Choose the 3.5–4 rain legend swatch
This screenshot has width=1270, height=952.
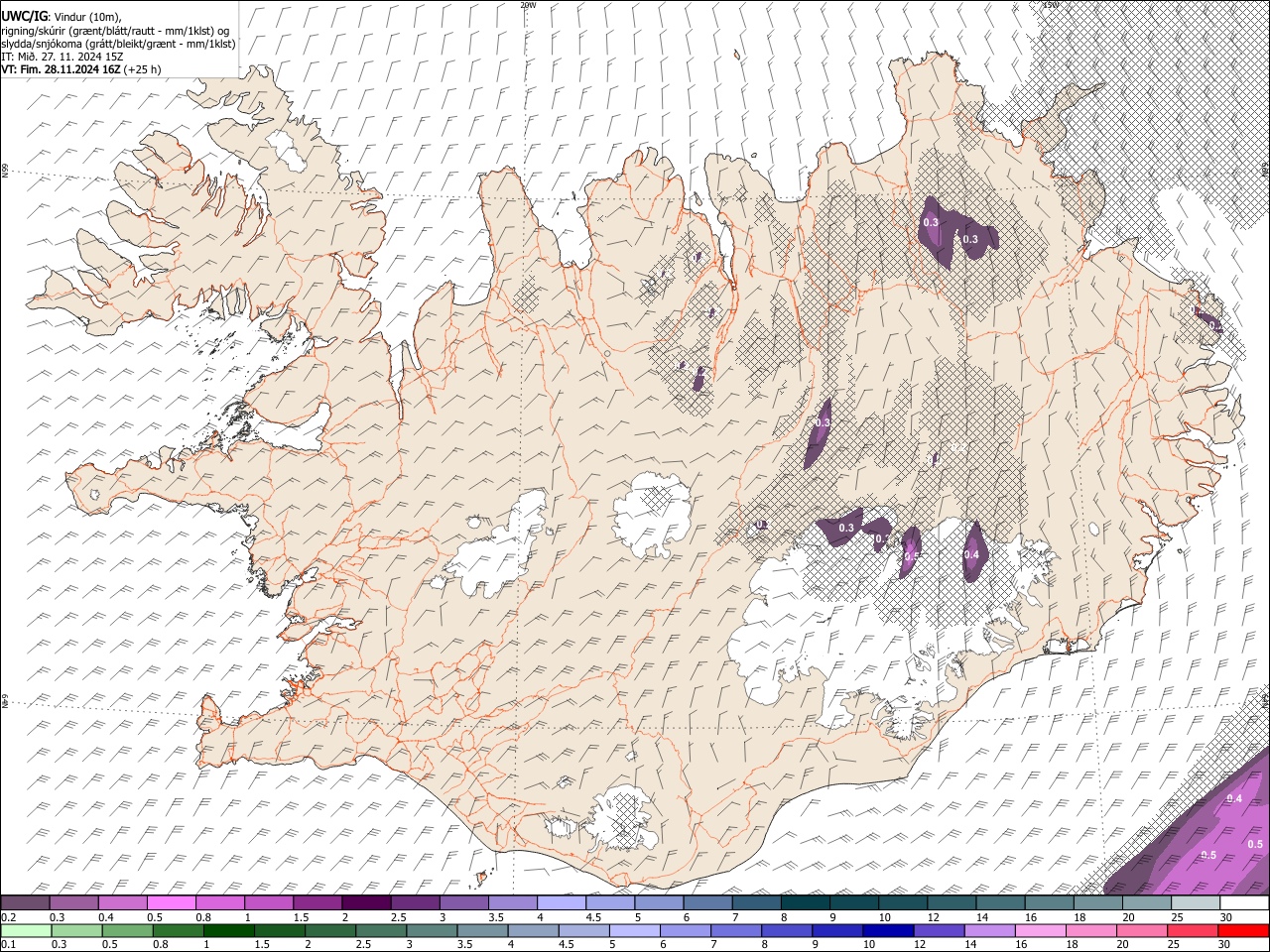[482, 930]
